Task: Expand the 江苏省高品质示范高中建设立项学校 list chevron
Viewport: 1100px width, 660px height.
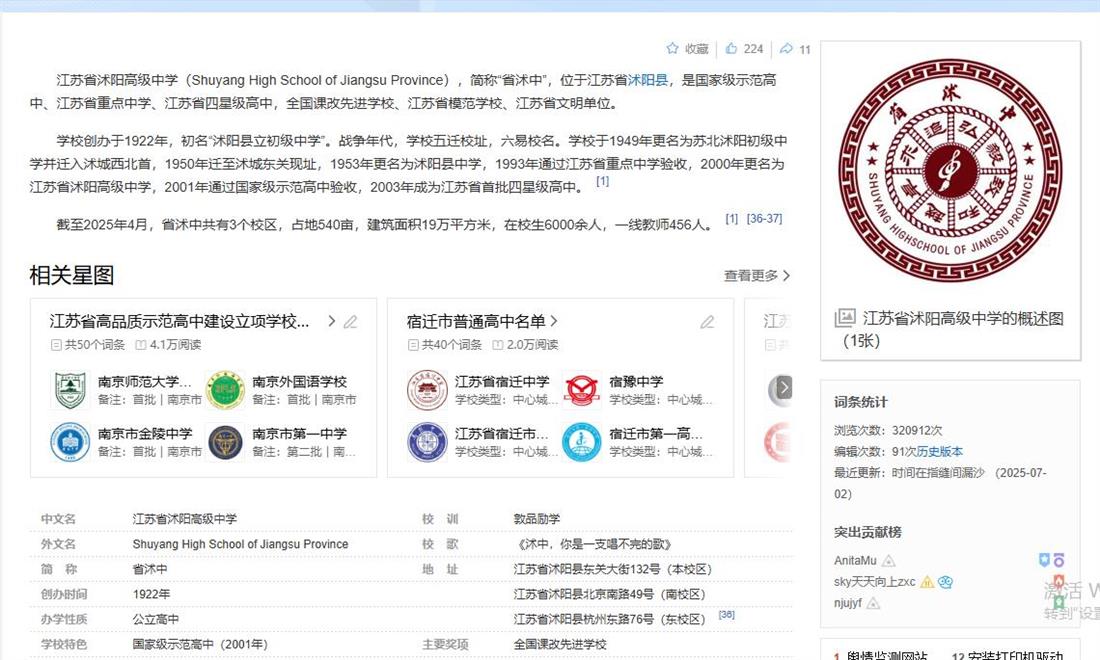Action: tap(332, 321)
